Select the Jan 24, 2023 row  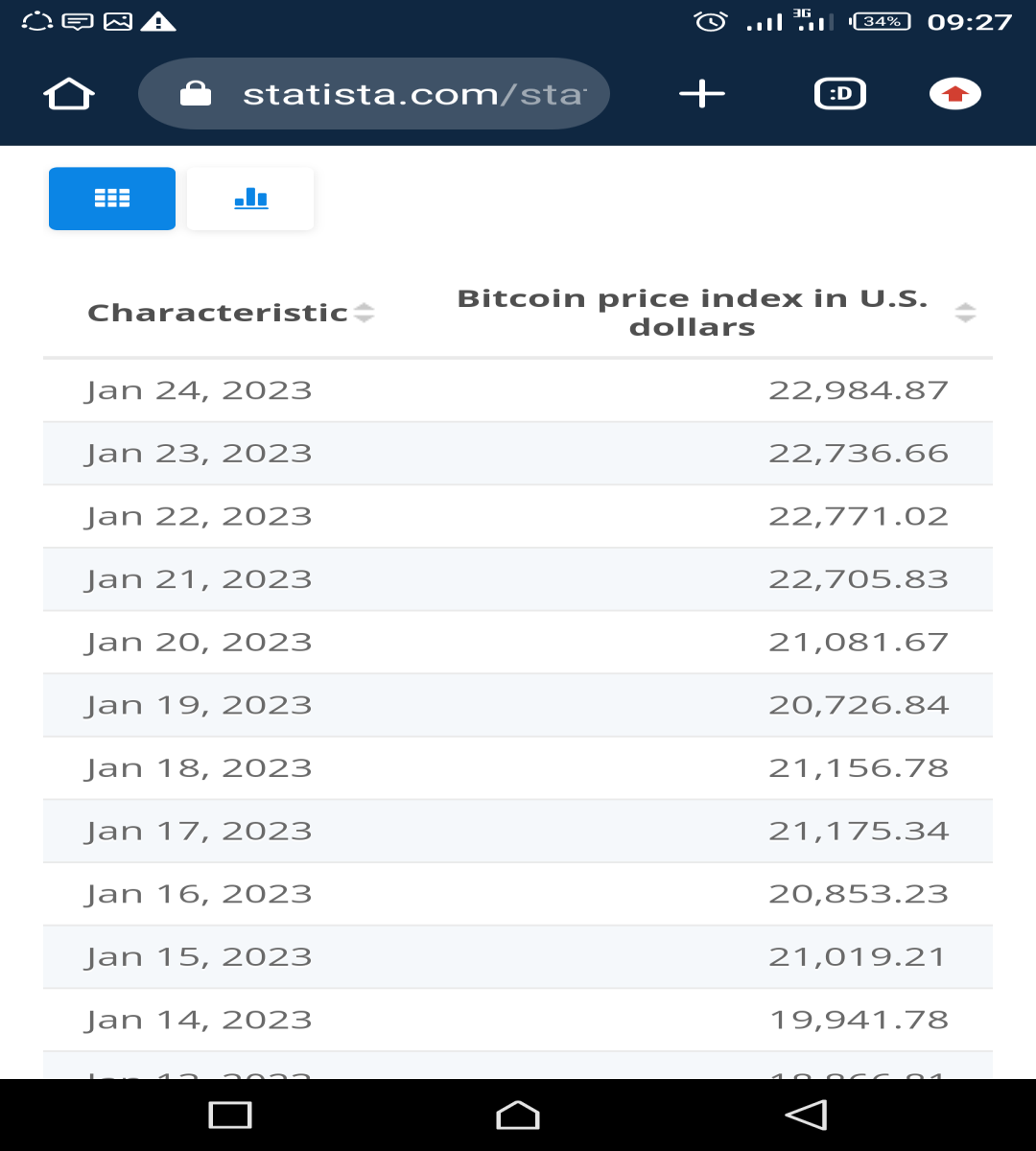tap(518, 390)
